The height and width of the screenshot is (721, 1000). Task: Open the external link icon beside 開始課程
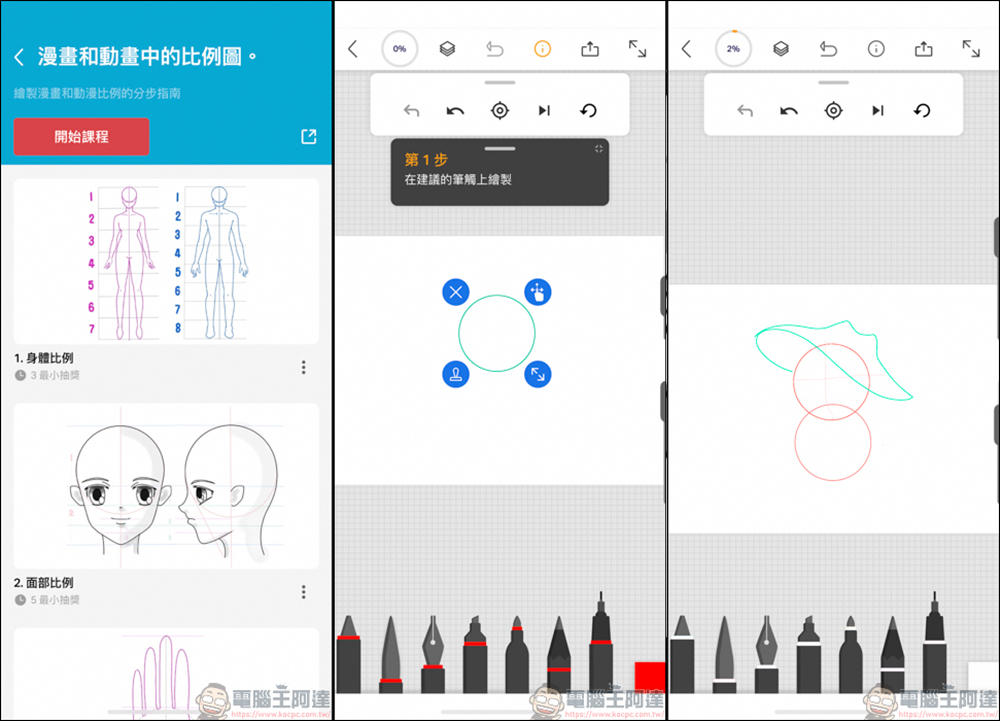[309, 136]
